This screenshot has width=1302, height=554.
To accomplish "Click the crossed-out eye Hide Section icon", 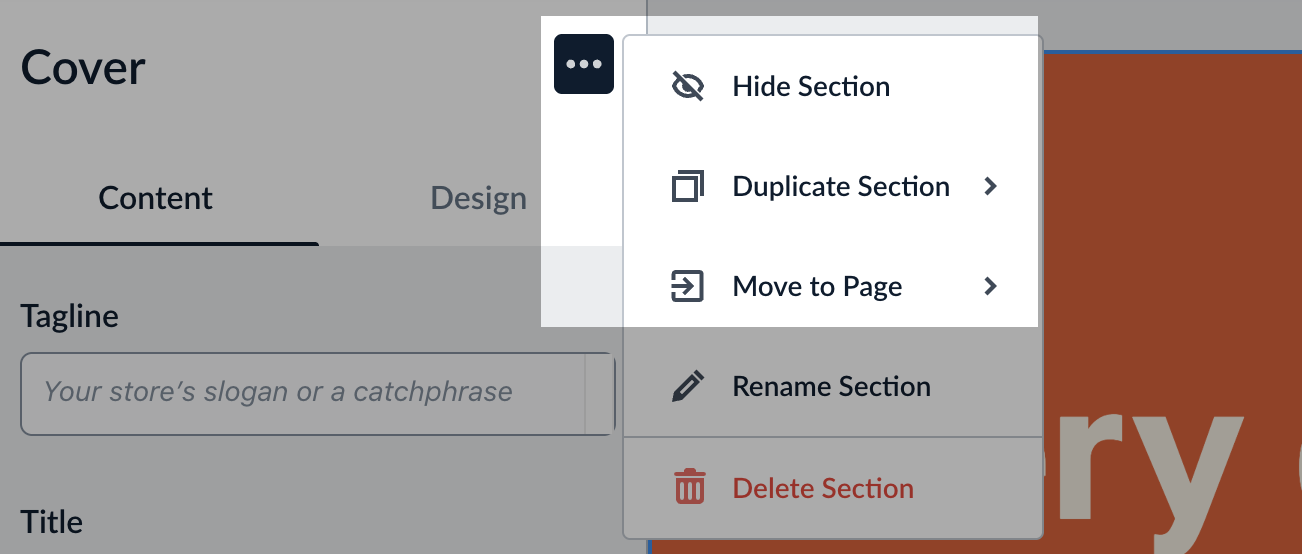I will (688, 87).
